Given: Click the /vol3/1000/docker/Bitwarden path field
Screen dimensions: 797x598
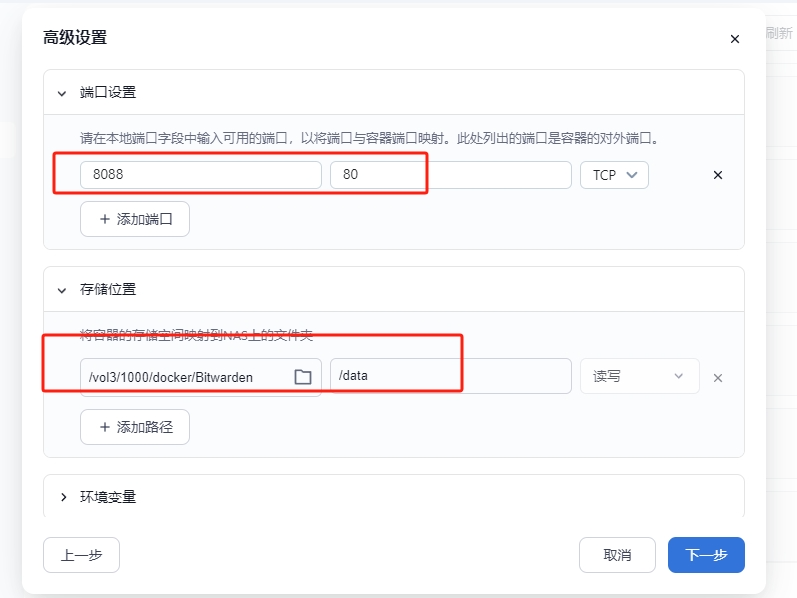Looking at the screenshot, I should [185, 377].
